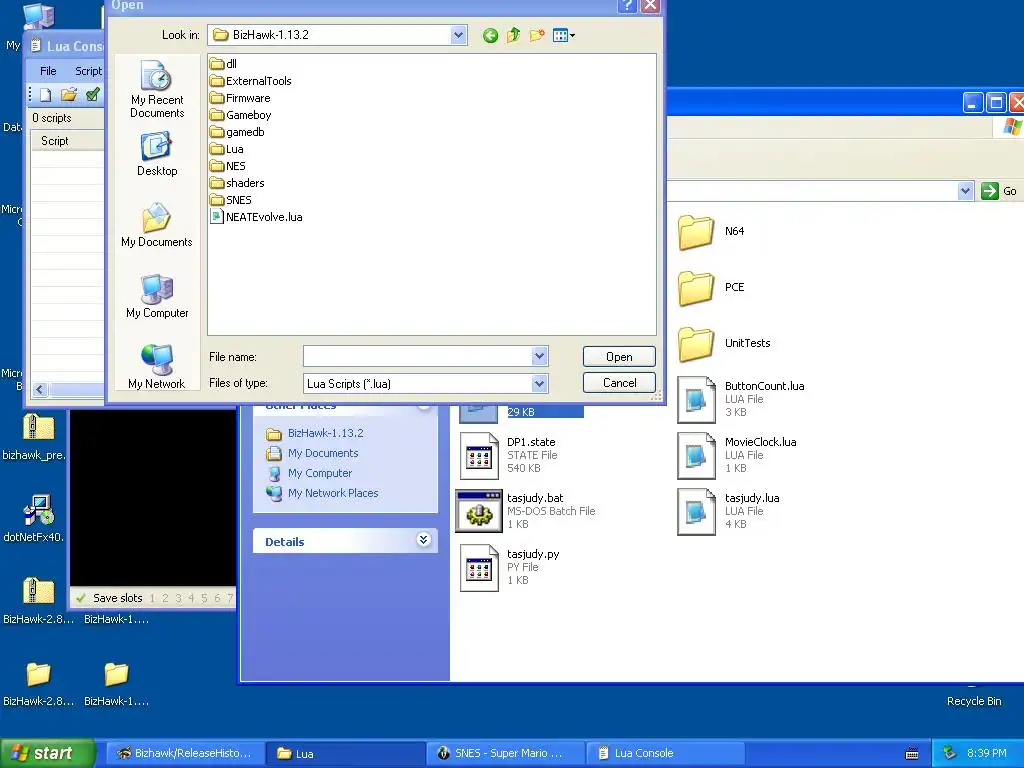Click the 8:39 PM system clock

pos(986,754)
